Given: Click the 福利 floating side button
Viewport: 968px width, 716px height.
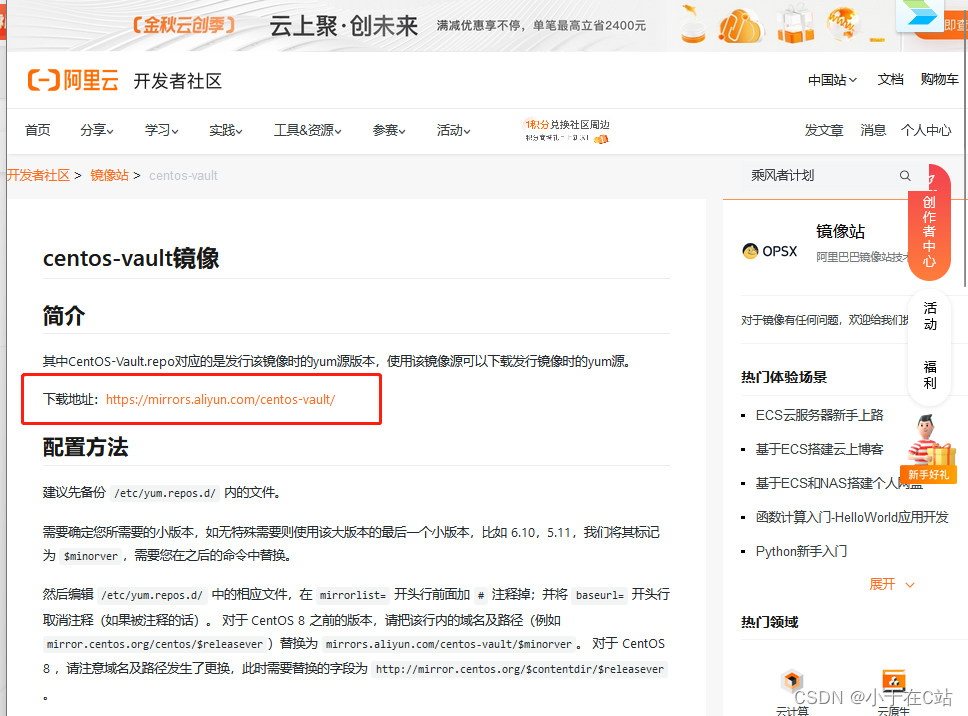Looking at the screenshot, I should pyautogui.click(x=930, y=375).
